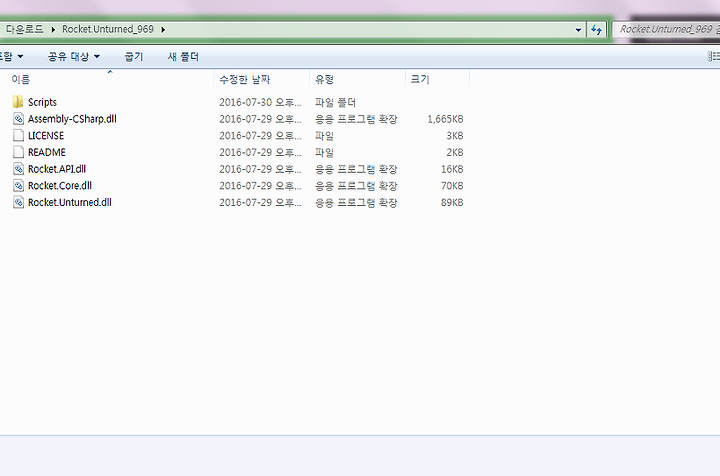720x476 pixels.
Task: Click the 응용 프로그램 확장 type of Rocket.Core.dll
Action: click(356, 186)
